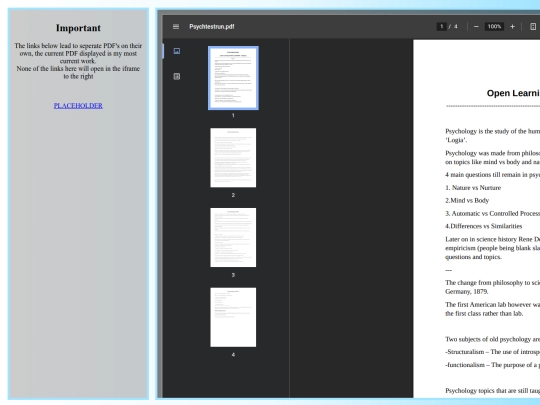Select page 1 thumbnail
The width and height of the screenshot is (540, 405).
[x=233, y=78]
